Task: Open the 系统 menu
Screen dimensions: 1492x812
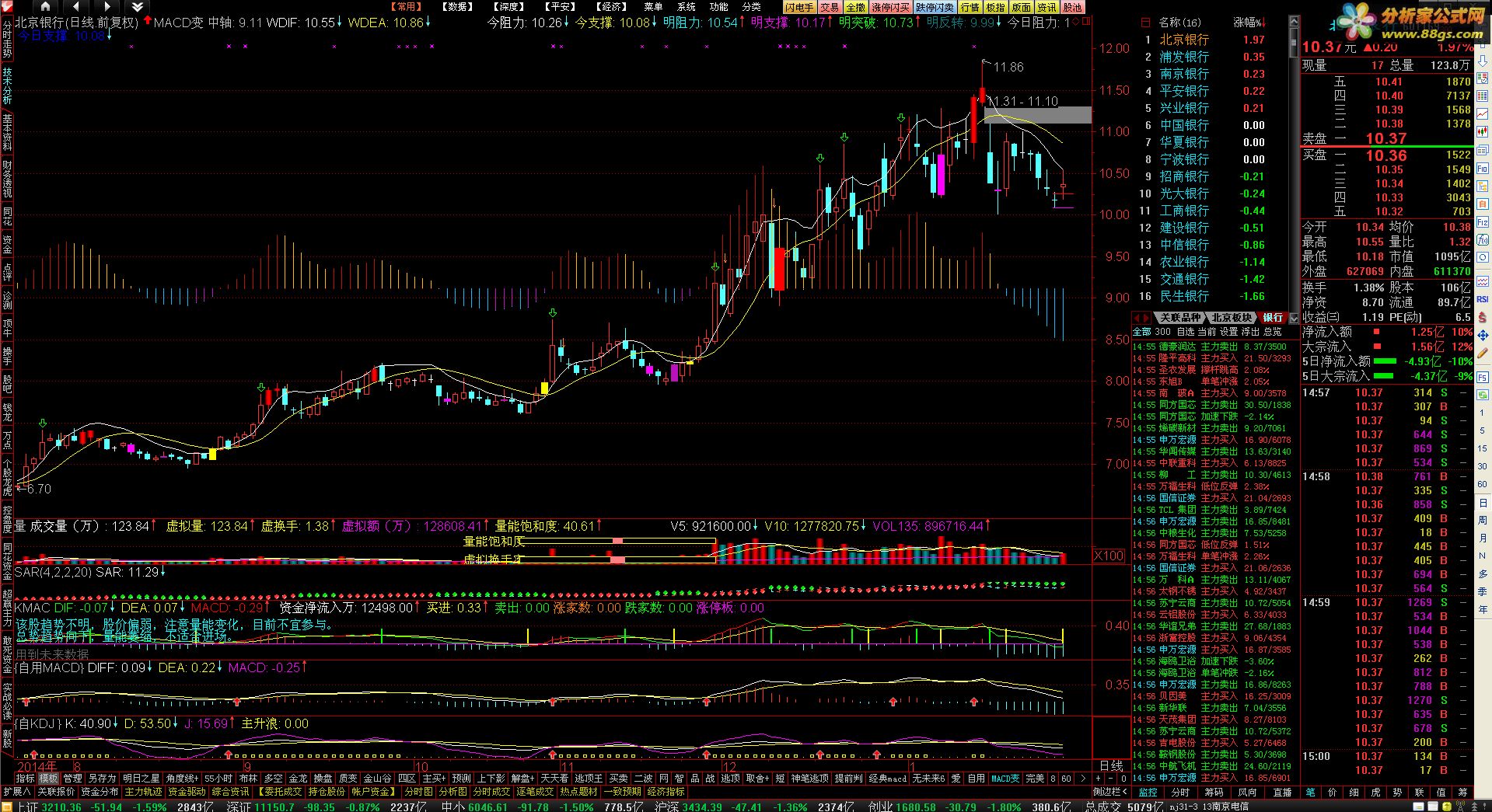Action: [686, 6]
